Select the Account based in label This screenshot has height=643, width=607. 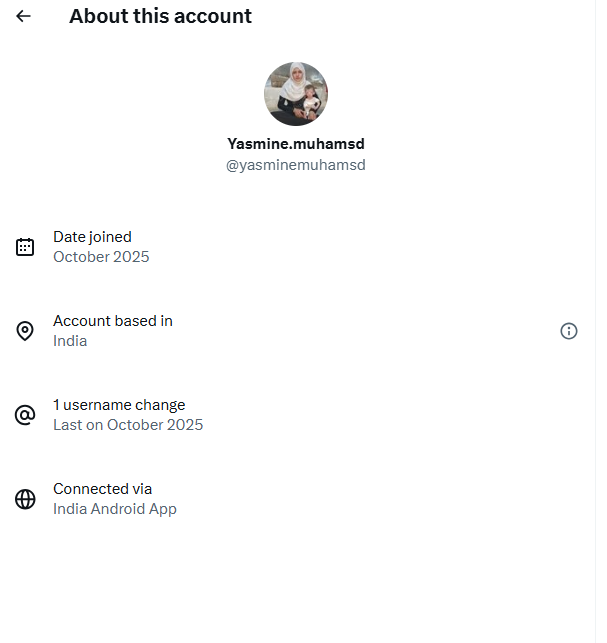pos(113,321)
